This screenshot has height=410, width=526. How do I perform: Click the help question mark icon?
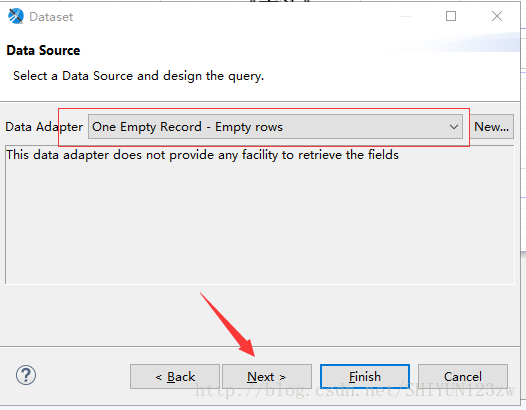(26, 375)
